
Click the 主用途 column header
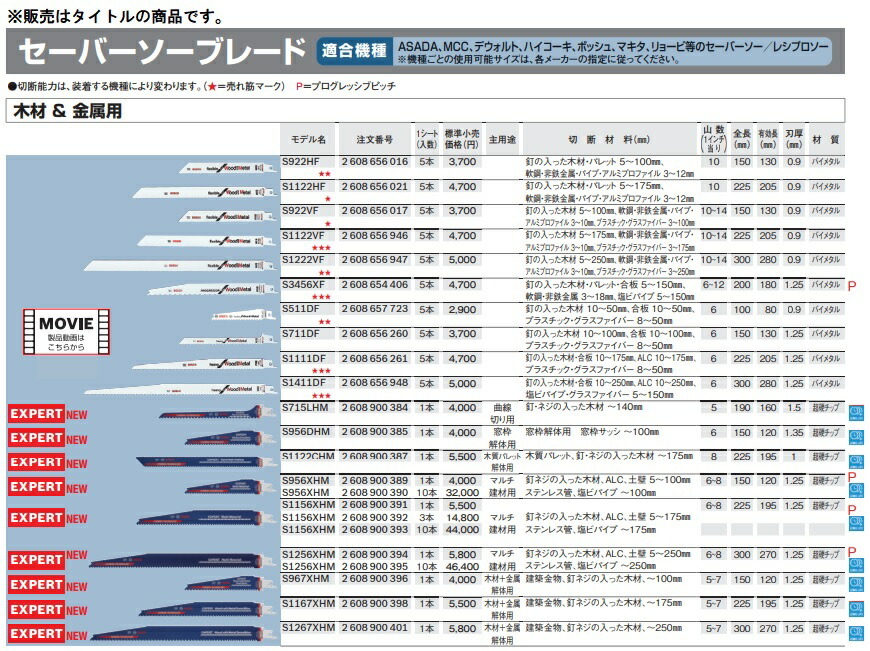502,140
